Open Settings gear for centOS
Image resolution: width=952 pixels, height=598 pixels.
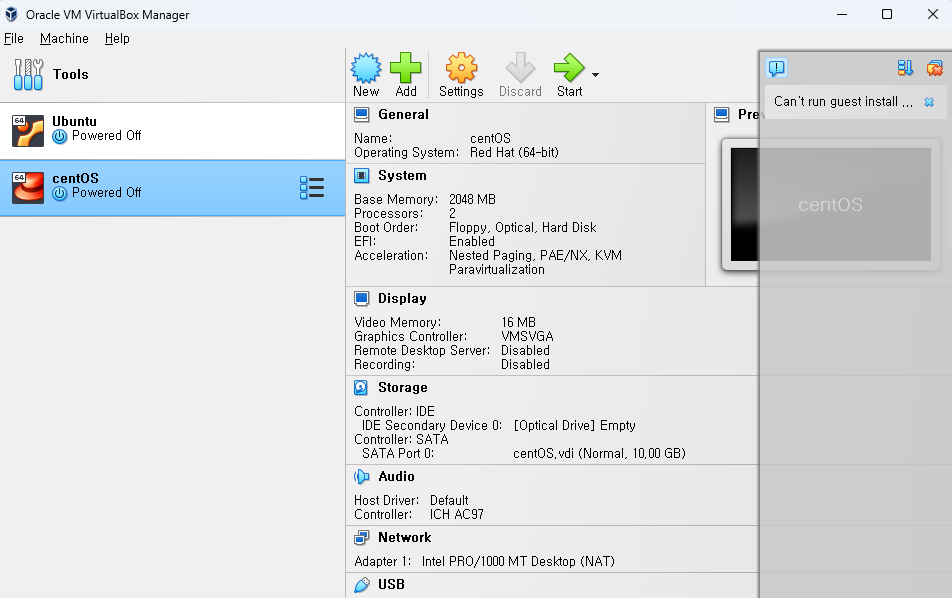coord(461,68)
